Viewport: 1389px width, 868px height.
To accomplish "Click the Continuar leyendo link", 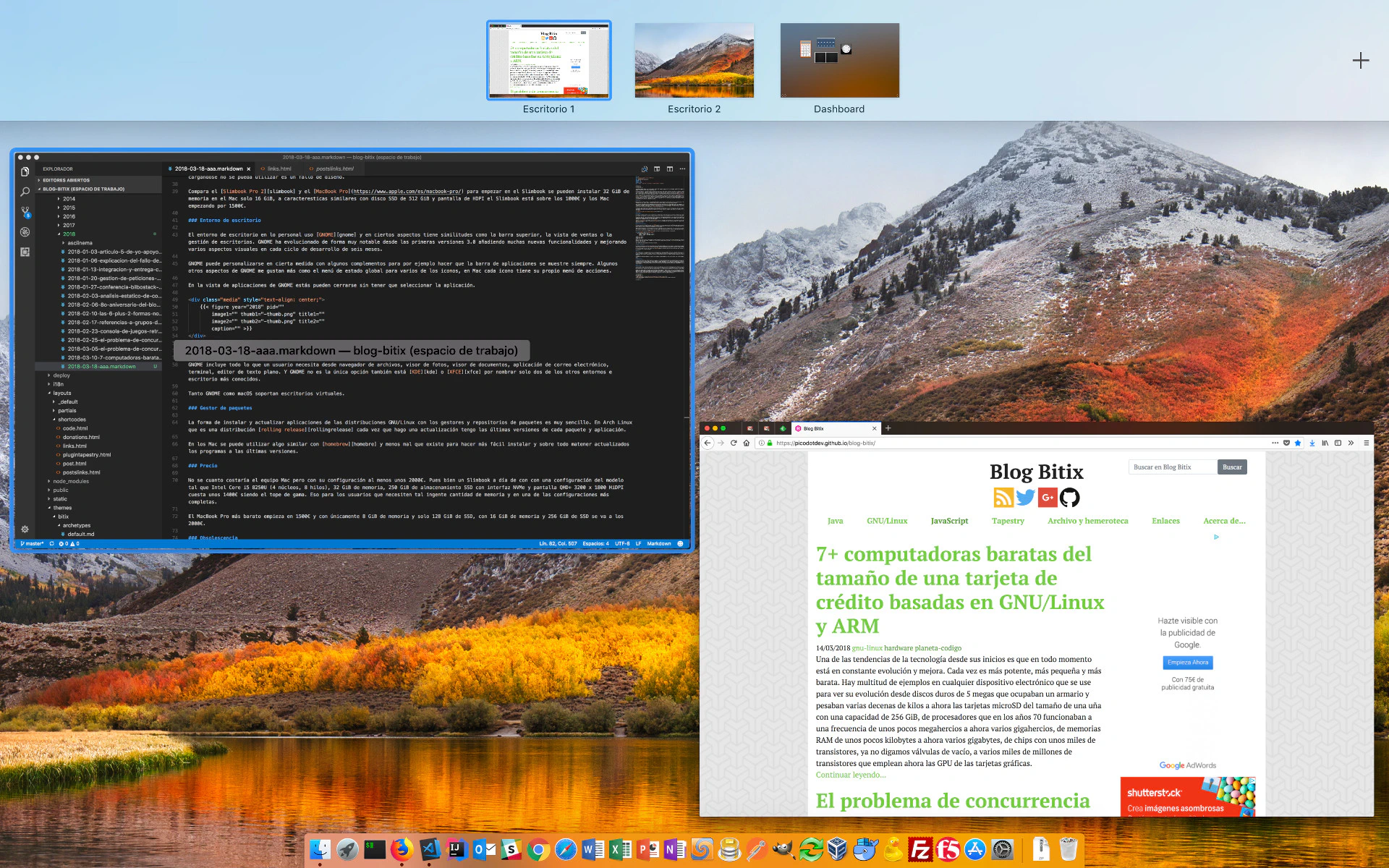I will coord(851,775).
